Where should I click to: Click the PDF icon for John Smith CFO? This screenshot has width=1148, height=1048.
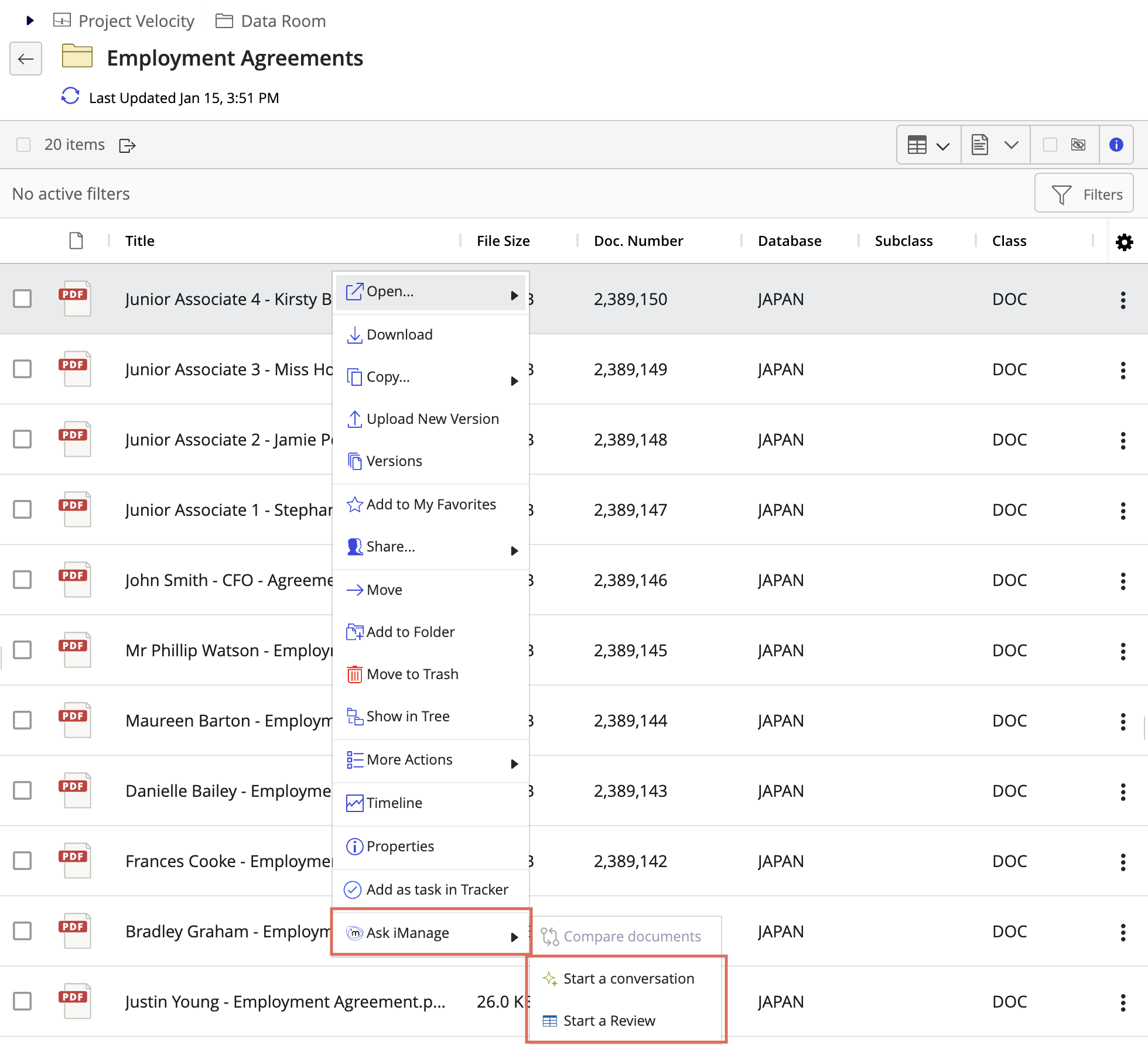(x=74, y=580)
